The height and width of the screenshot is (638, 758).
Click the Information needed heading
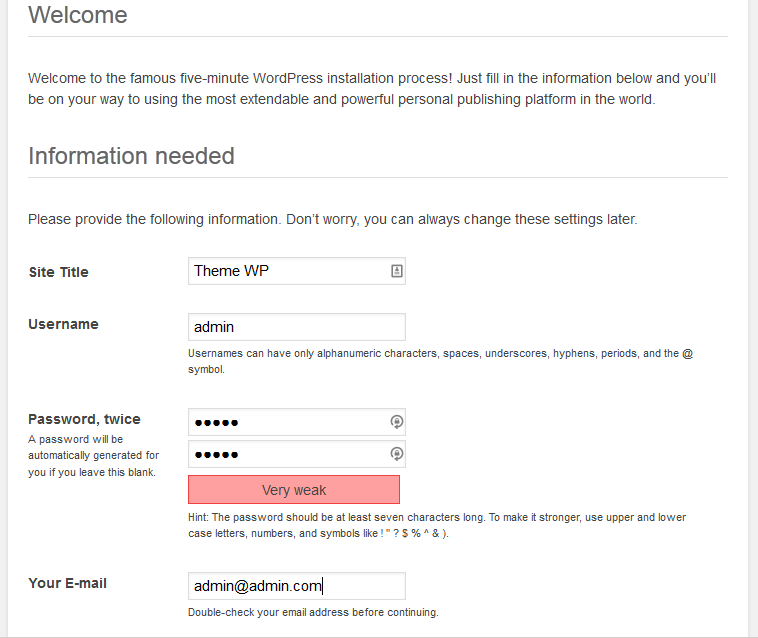click(x=131, y=156)
